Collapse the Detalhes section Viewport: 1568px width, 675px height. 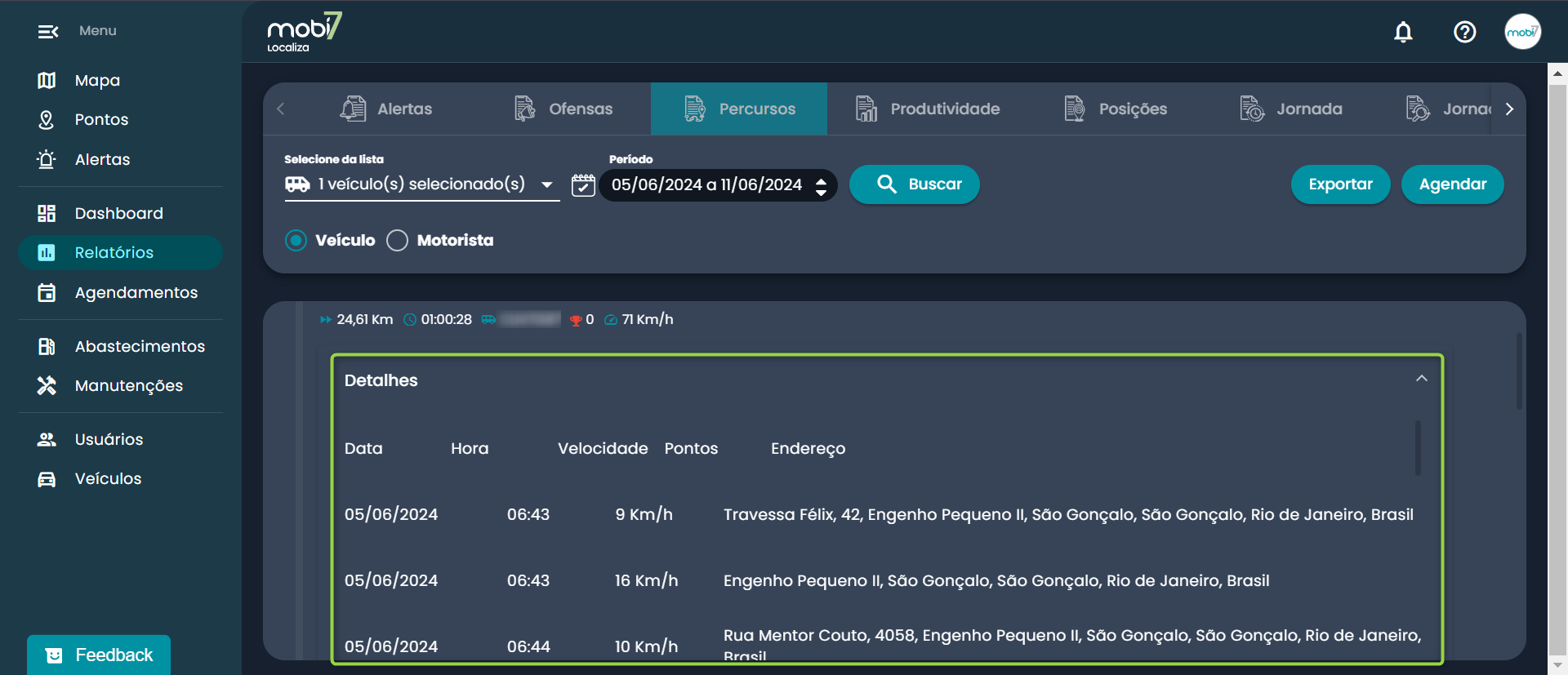[x=1421, y=379]
